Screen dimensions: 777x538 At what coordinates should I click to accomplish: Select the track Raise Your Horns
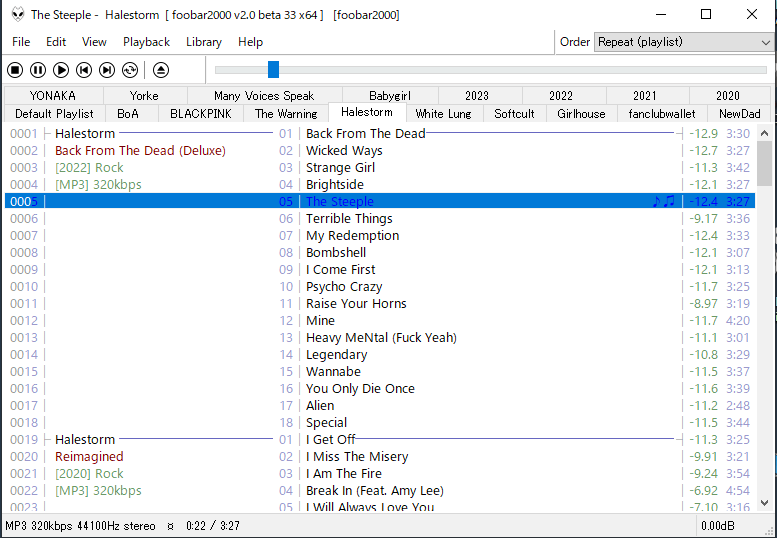coord(356,304)
